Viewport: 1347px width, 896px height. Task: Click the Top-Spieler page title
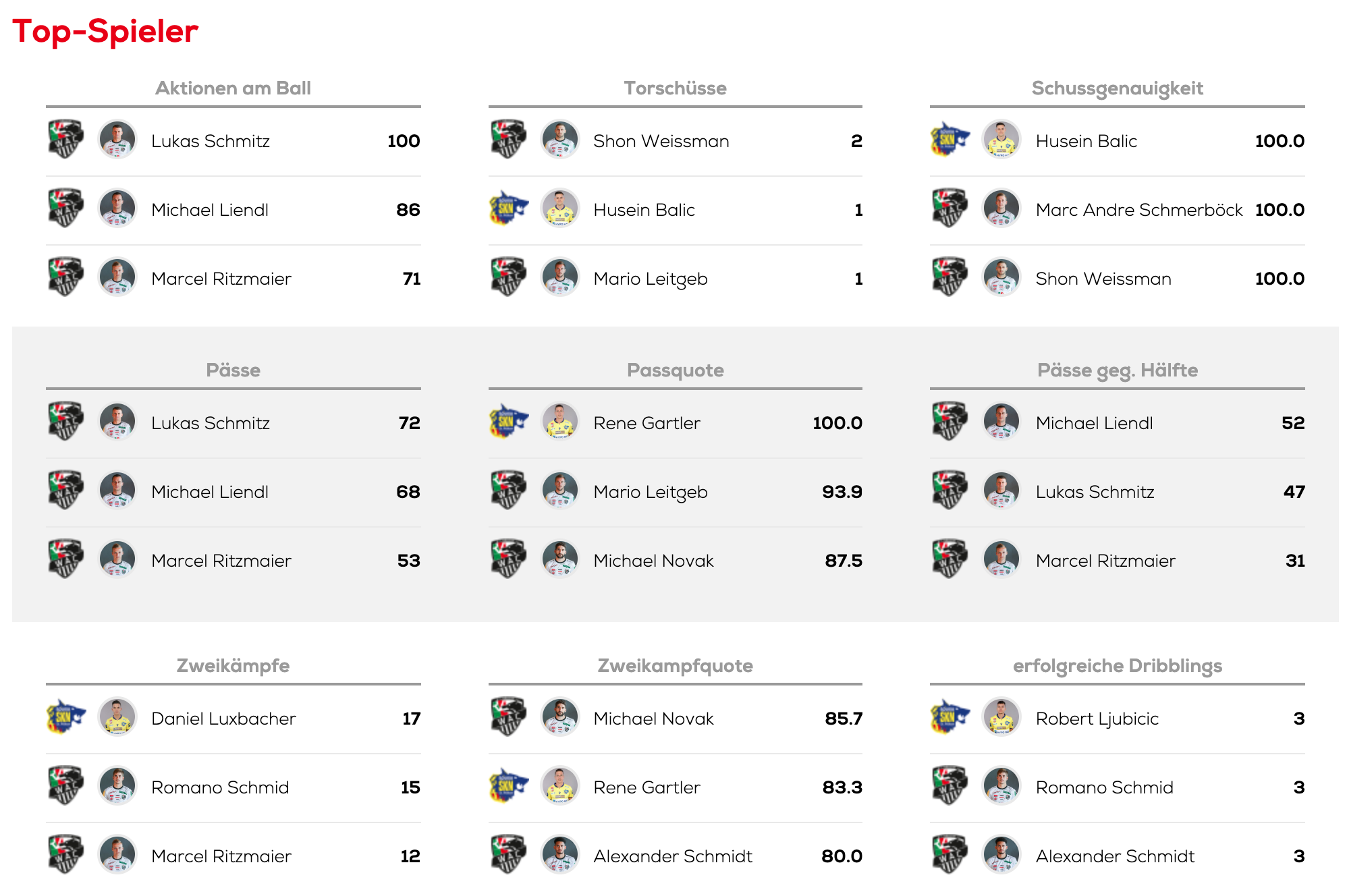(x=105, y=31)
